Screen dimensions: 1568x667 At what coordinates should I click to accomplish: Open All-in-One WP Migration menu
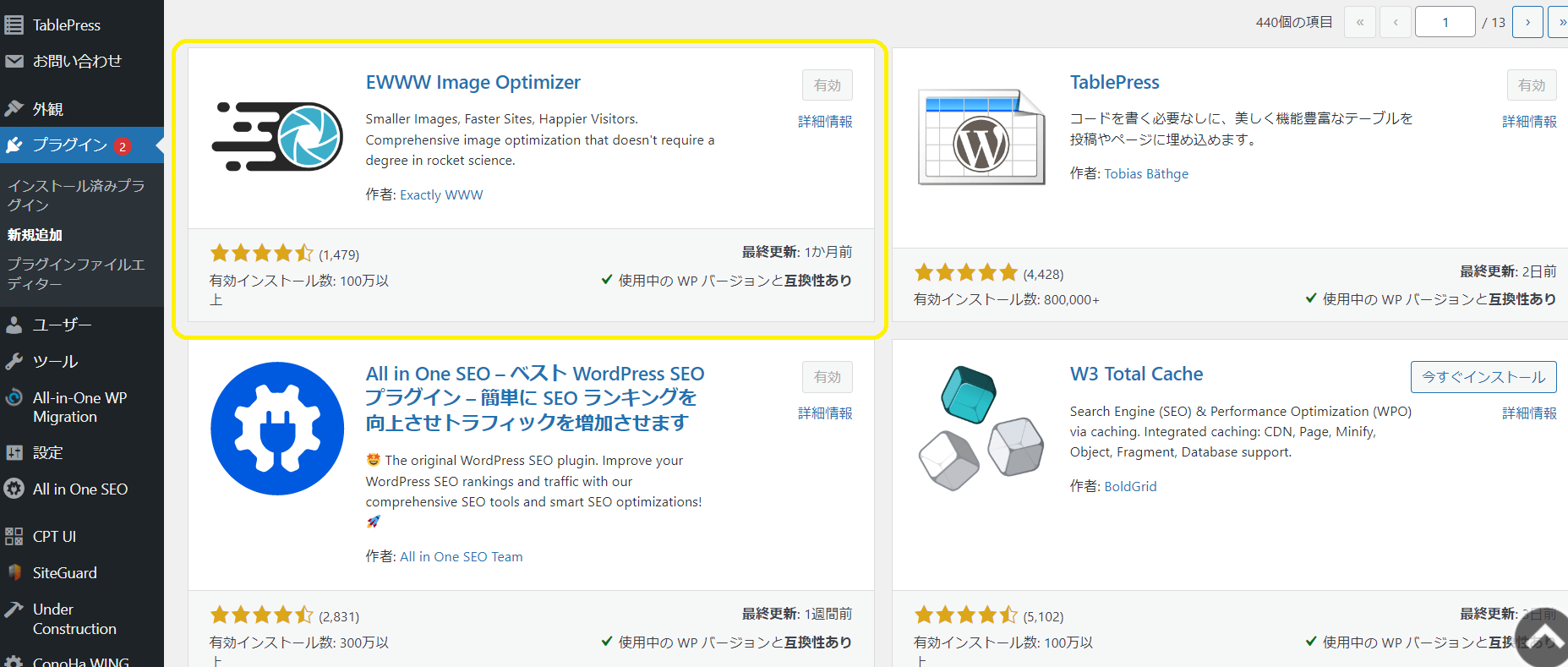coord(82,407)
